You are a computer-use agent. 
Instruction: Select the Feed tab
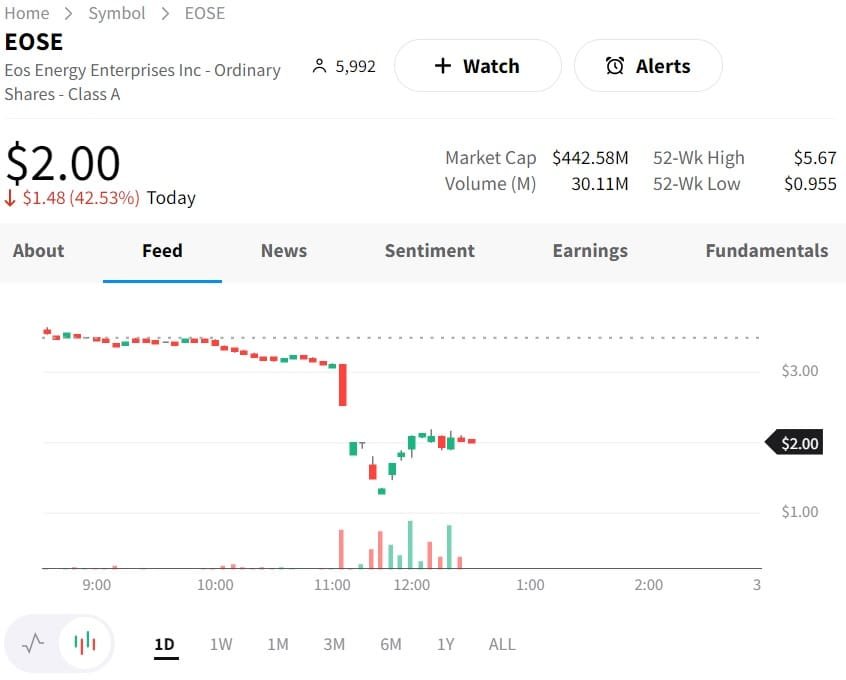(x=162, y=251)
